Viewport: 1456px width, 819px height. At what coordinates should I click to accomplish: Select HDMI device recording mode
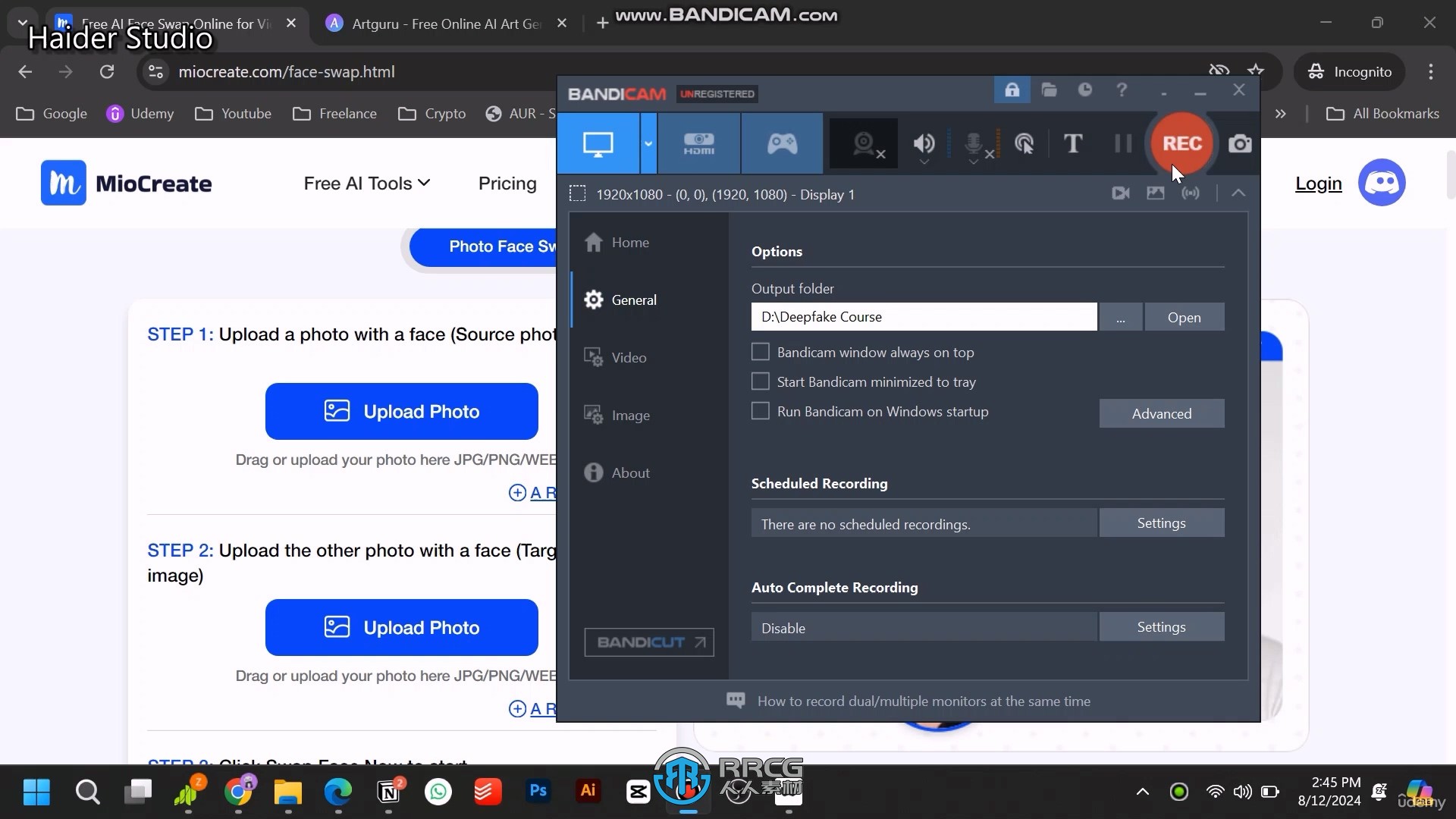[698, 143]
